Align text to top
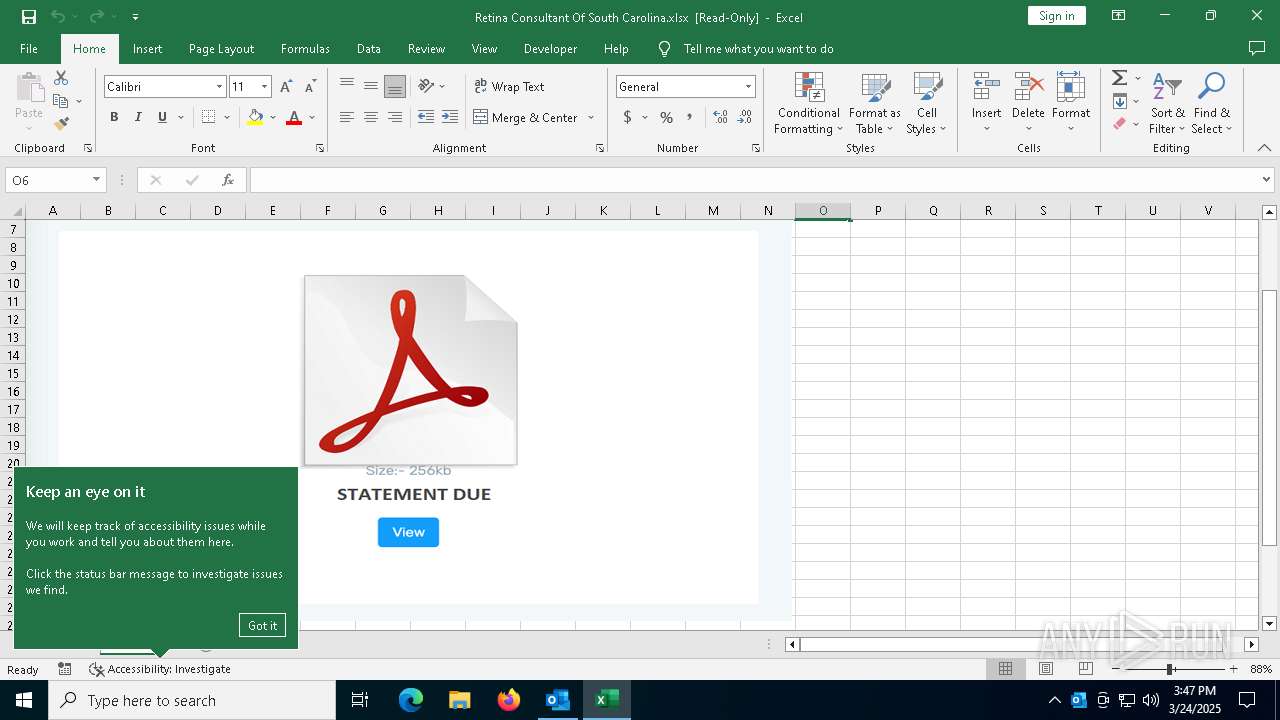Viewport: 1280px width, 720px height. (x=347, y=86)
